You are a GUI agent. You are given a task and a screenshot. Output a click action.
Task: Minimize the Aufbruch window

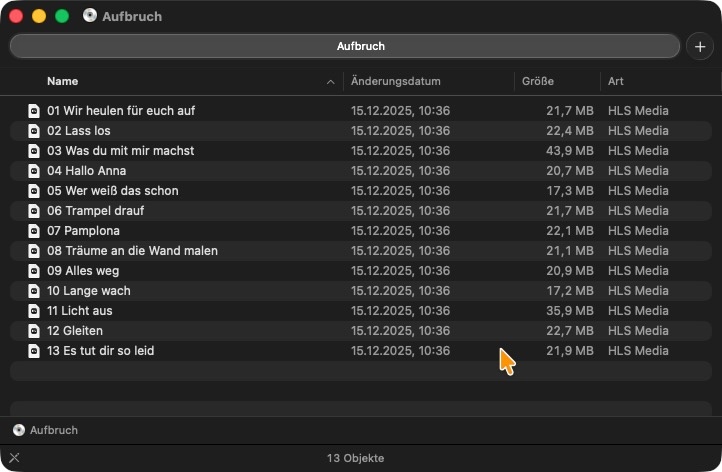tap(39, 16)
